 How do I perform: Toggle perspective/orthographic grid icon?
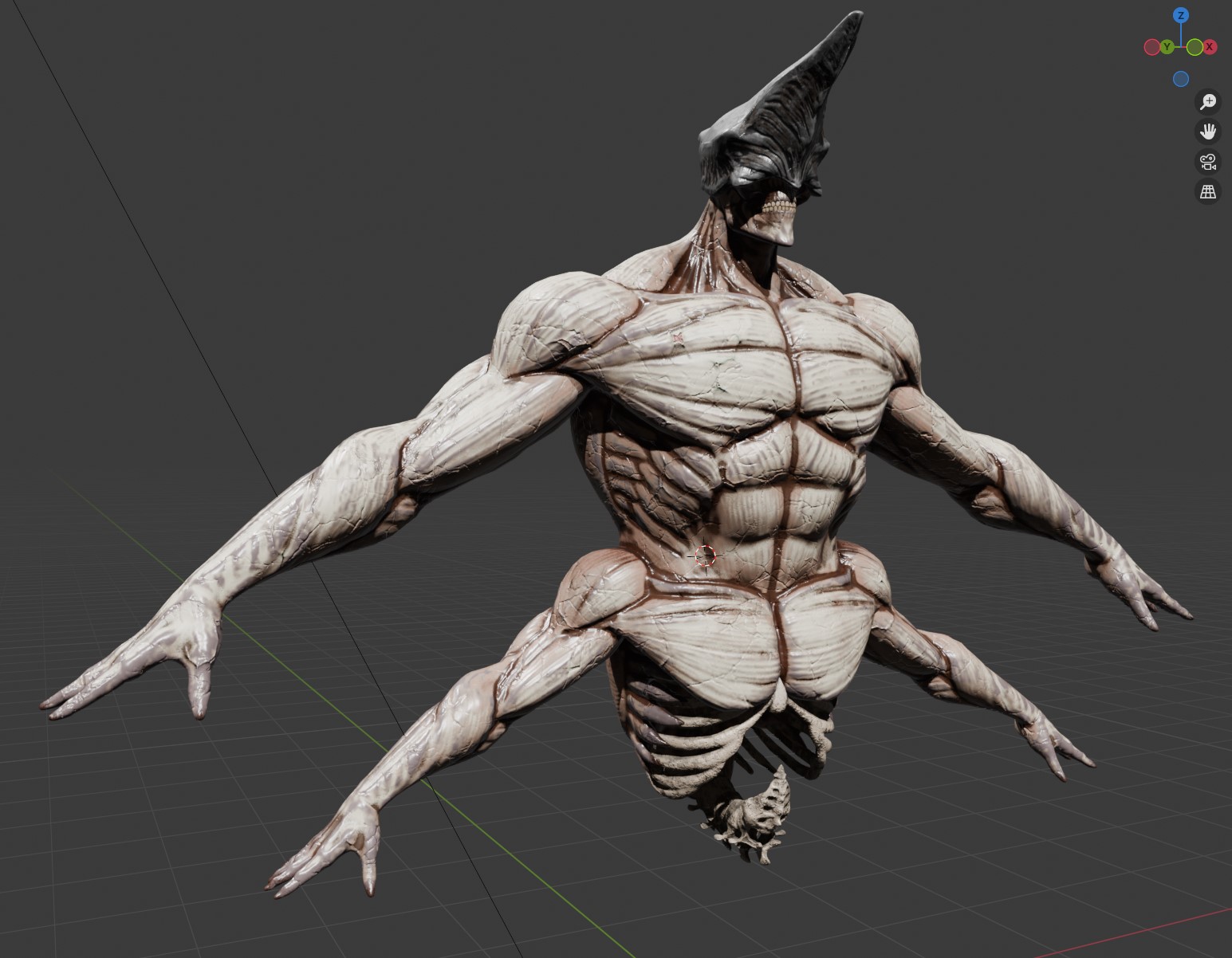click(x=1208, y=192)
